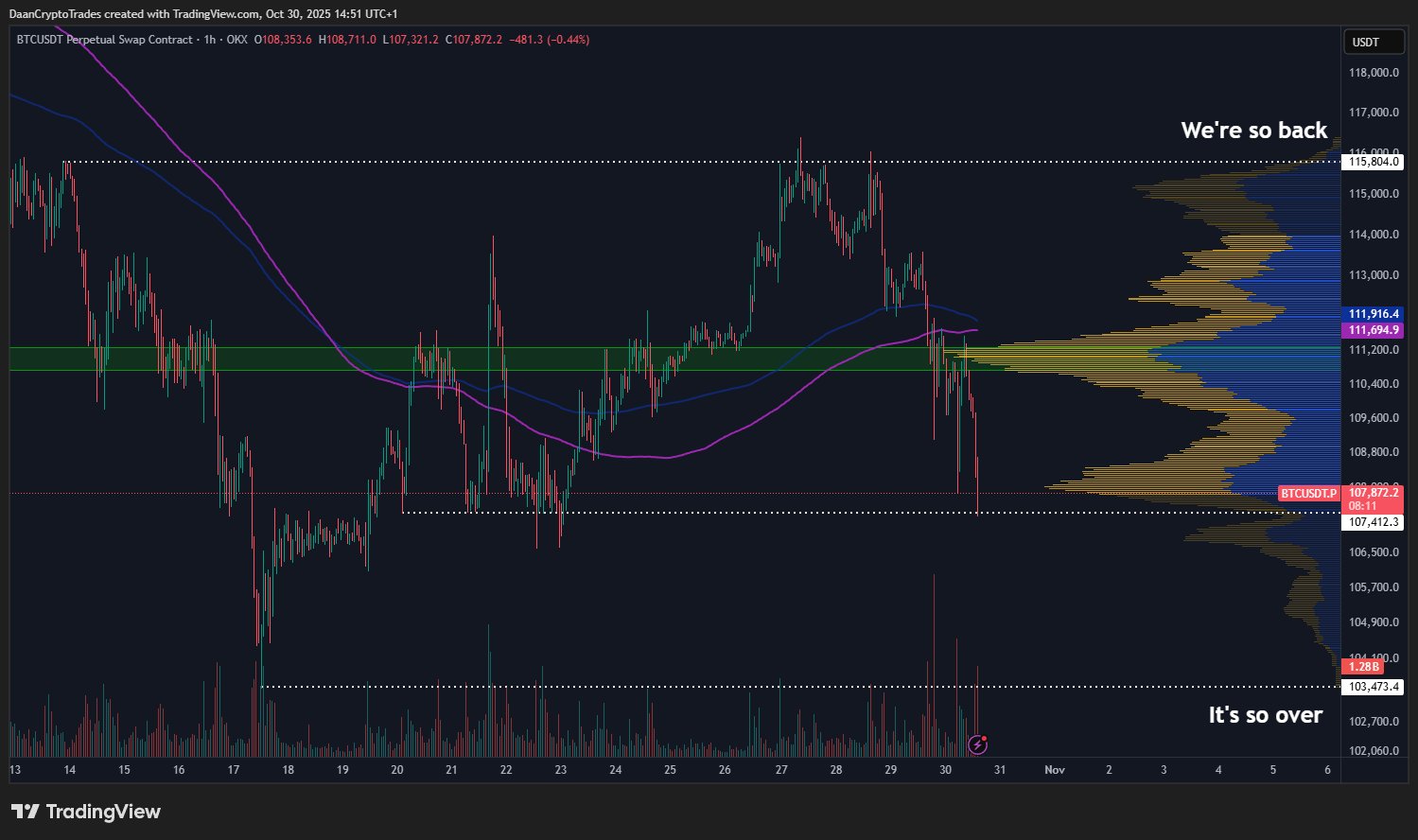Click the Nov label on time axis
Screen dimensions: 1418x840
pos(1054,770)
